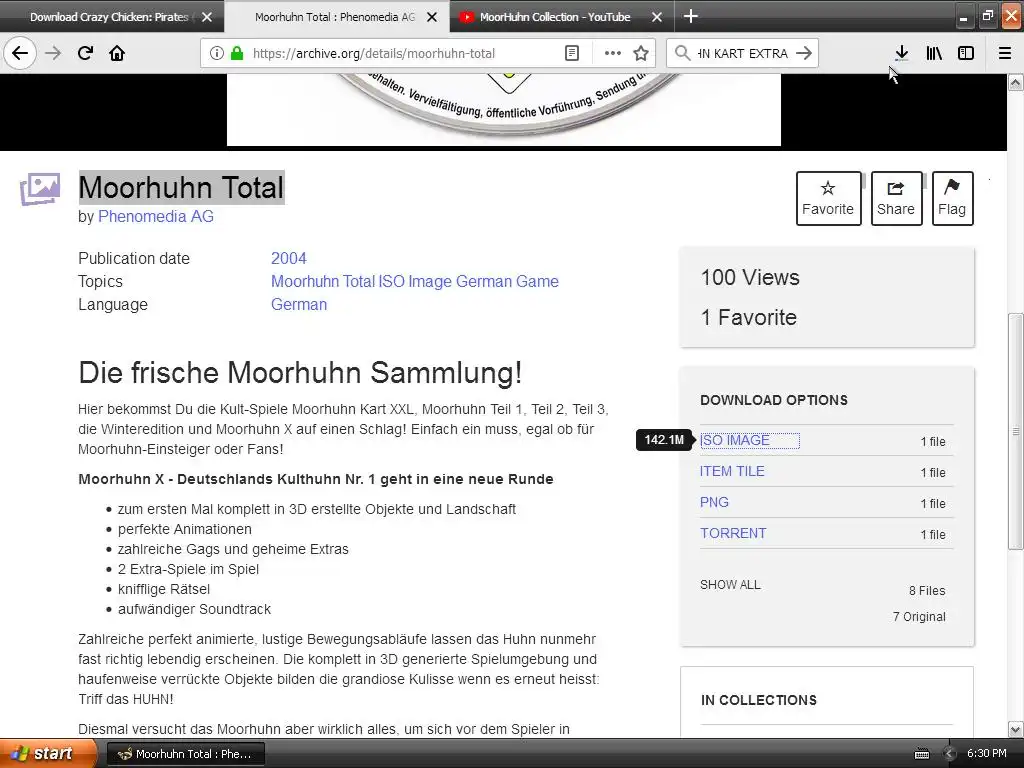1024x768 pixels.
Task: Download the ISO IMAGE file
Action: coord(735,440)
